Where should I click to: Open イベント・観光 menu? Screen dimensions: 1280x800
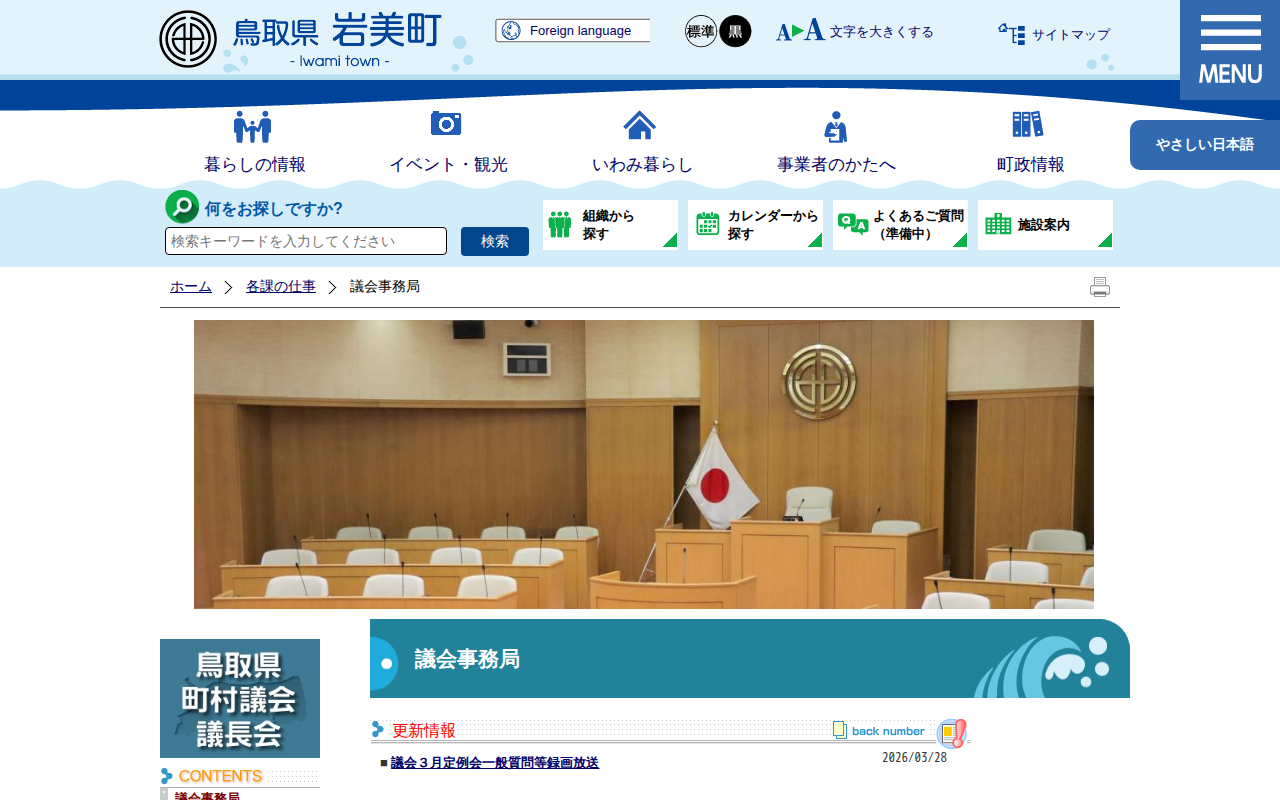click(448, 142)
